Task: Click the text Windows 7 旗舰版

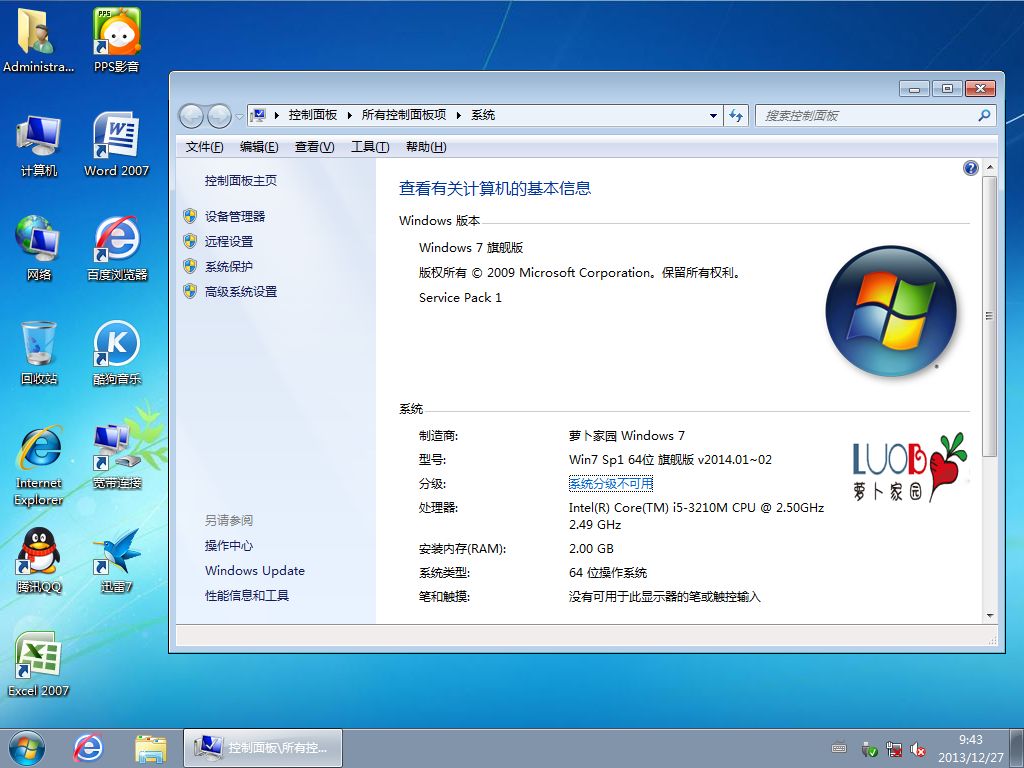Action: pyautogui.click(x=471, y=248)
